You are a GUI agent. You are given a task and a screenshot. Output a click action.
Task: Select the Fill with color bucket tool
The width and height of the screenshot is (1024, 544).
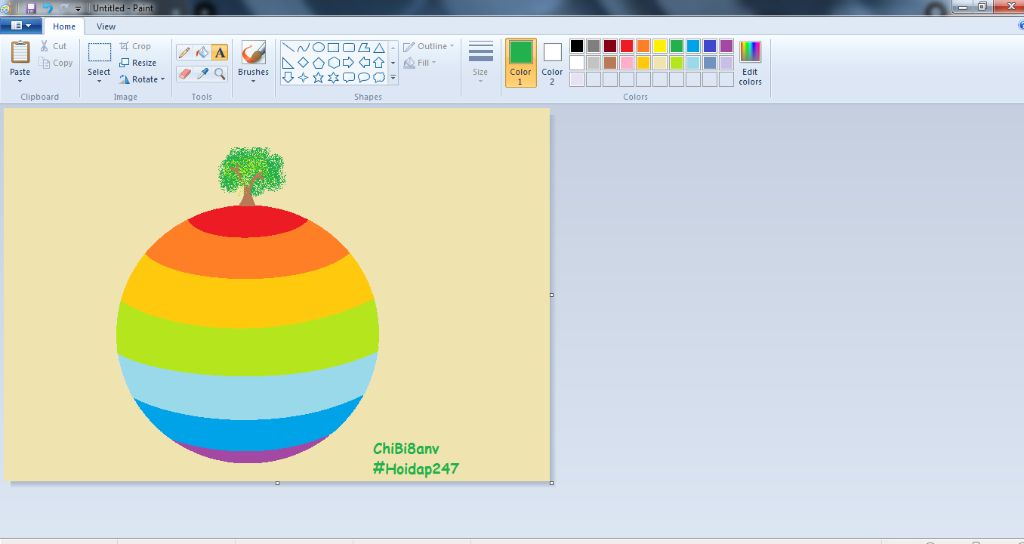click(202, 52)
